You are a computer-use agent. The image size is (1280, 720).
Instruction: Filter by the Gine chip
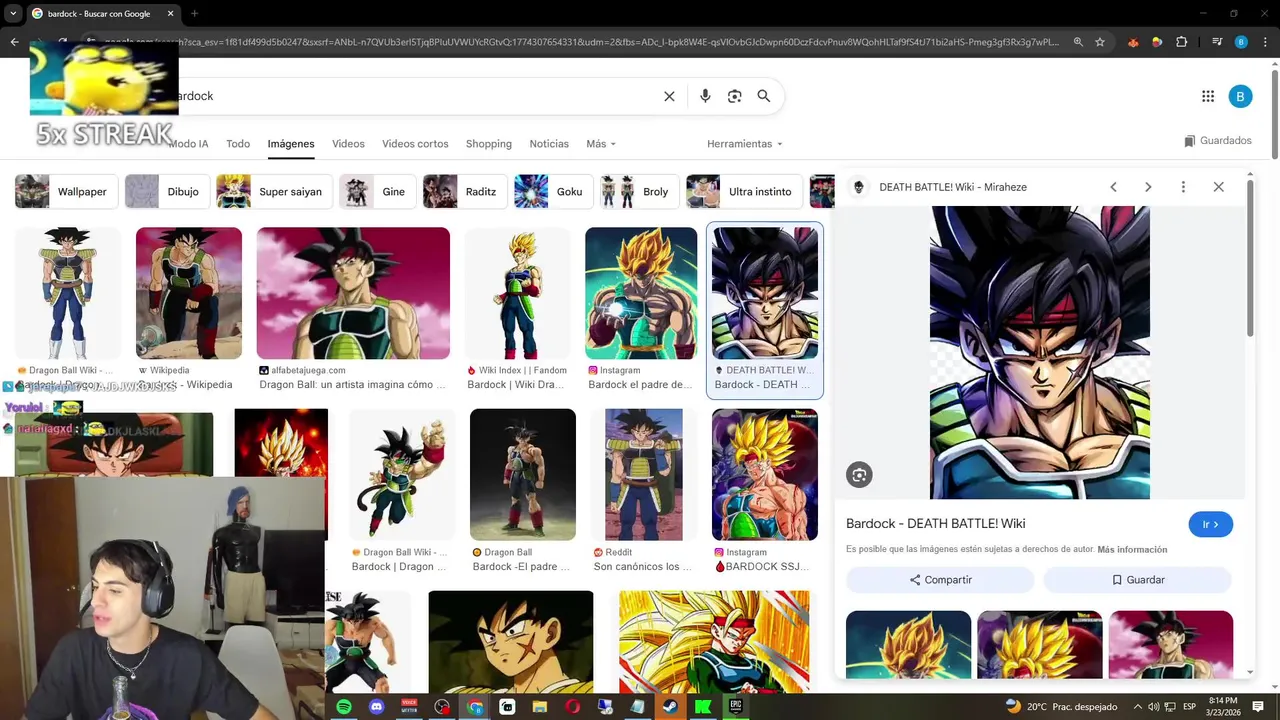point(378,191)
